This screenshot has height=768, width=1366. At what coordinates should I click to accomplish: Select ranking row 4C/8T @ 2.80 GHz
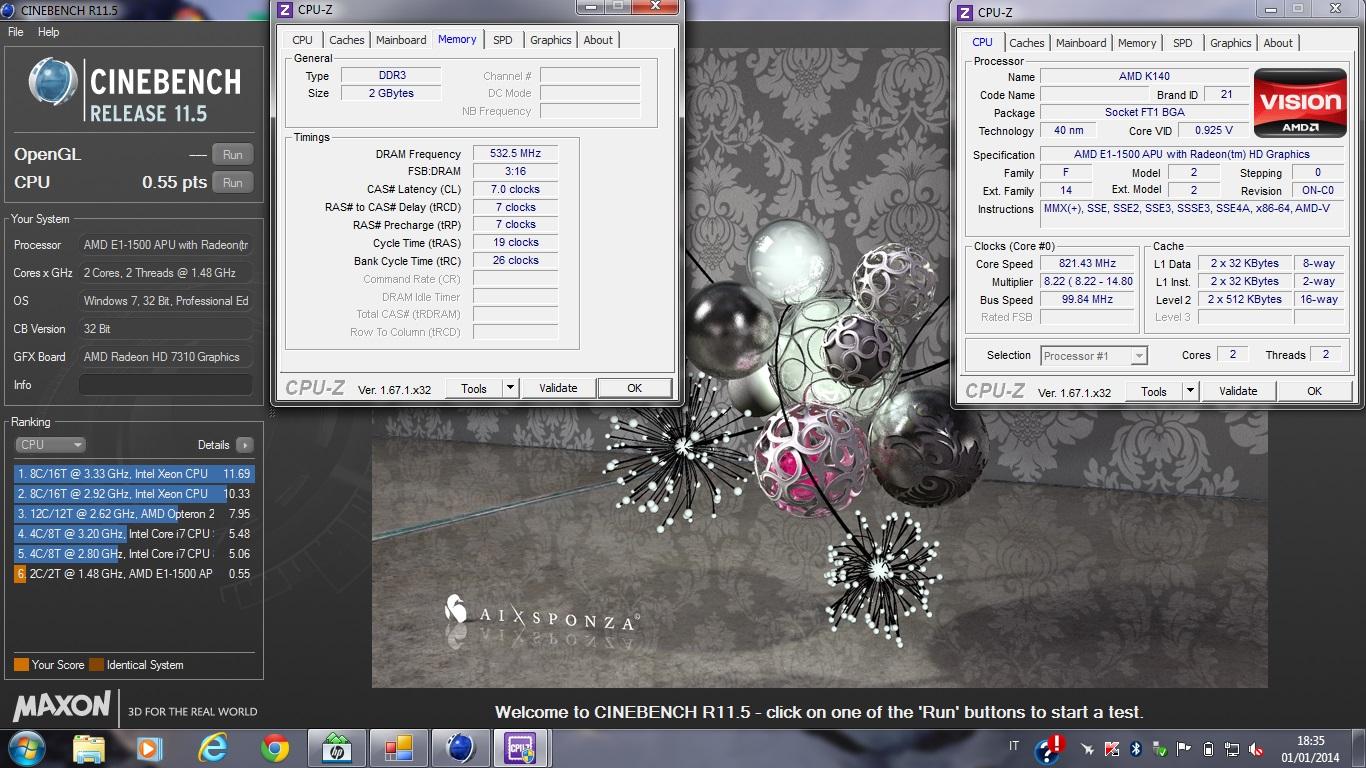[134, 554]
